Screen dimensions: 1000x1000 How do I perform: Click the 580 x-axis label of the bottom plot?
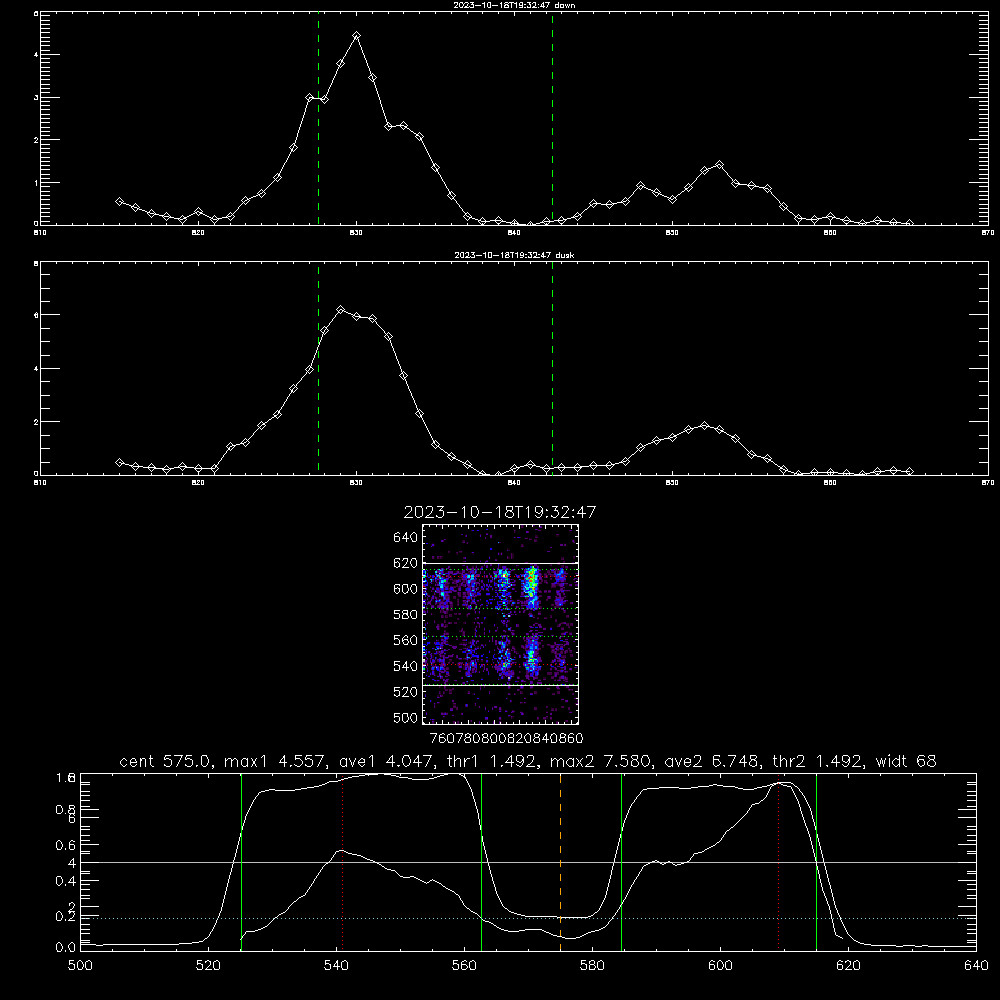point(592,966)
